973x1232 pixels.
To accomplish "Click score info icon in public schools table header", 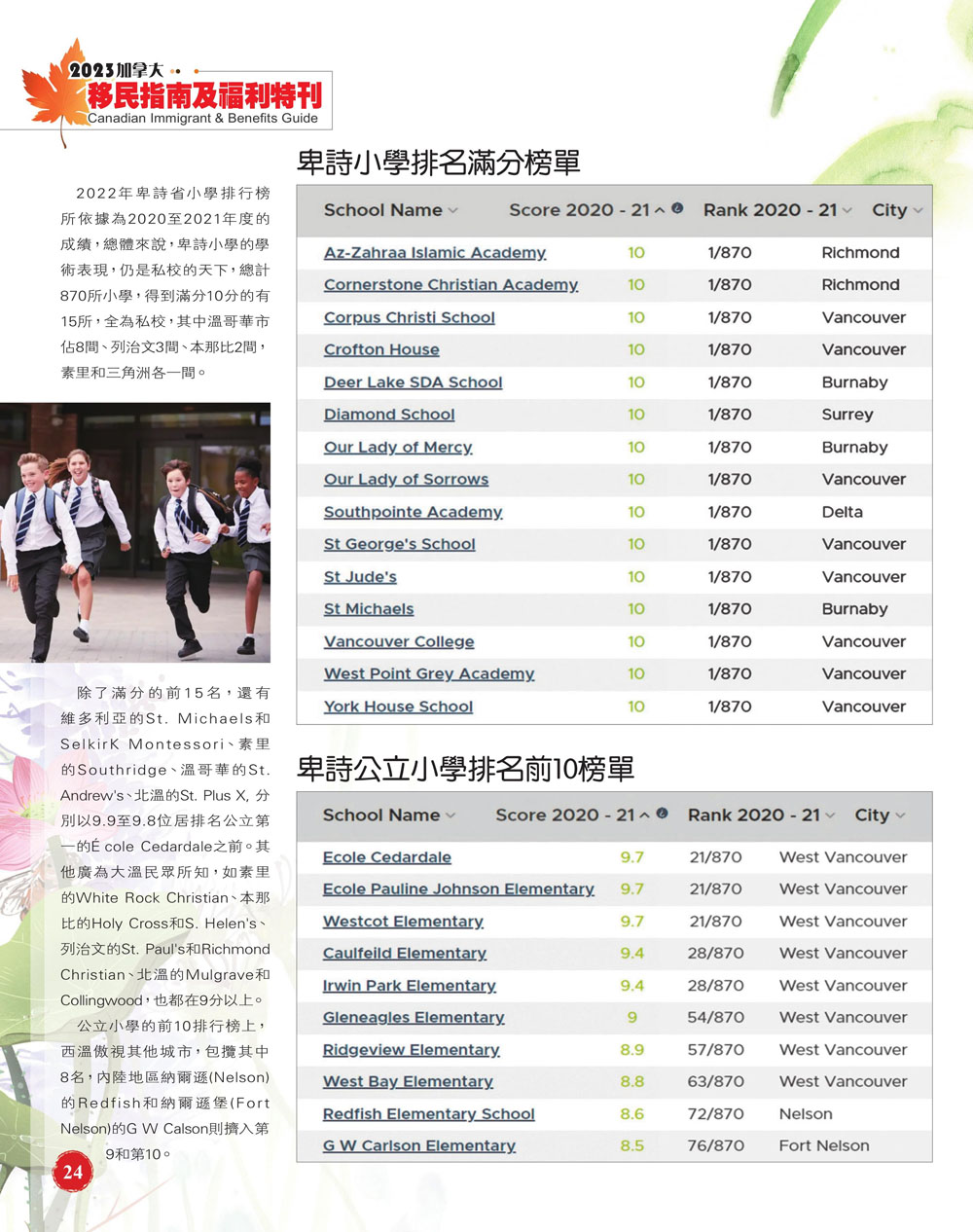I will 662,813.
